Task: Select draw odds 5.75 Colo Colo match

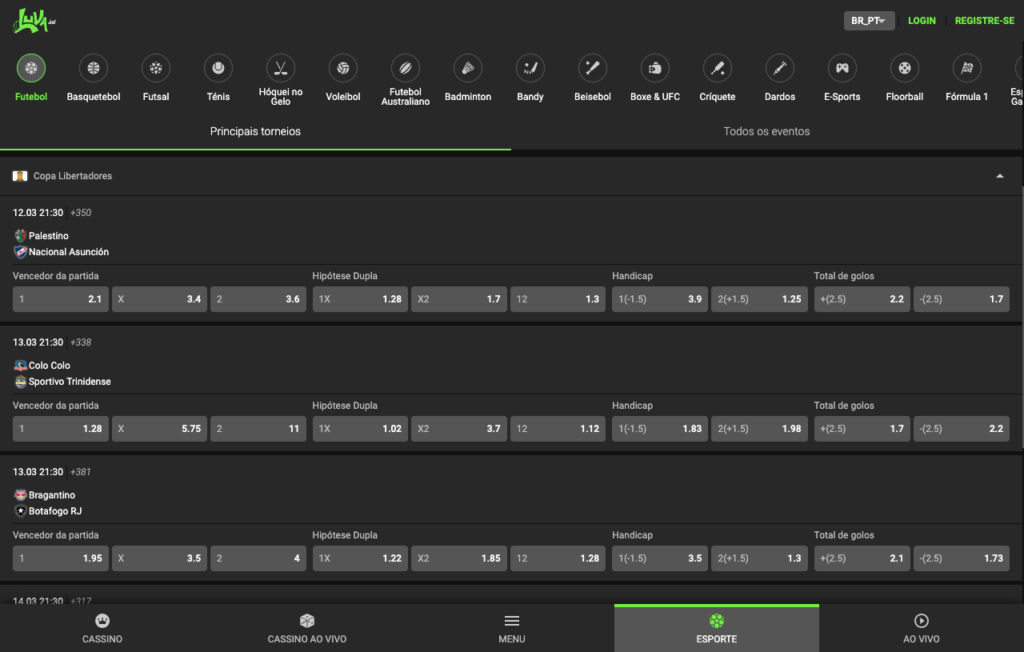Action: click(x=159, y=429)
